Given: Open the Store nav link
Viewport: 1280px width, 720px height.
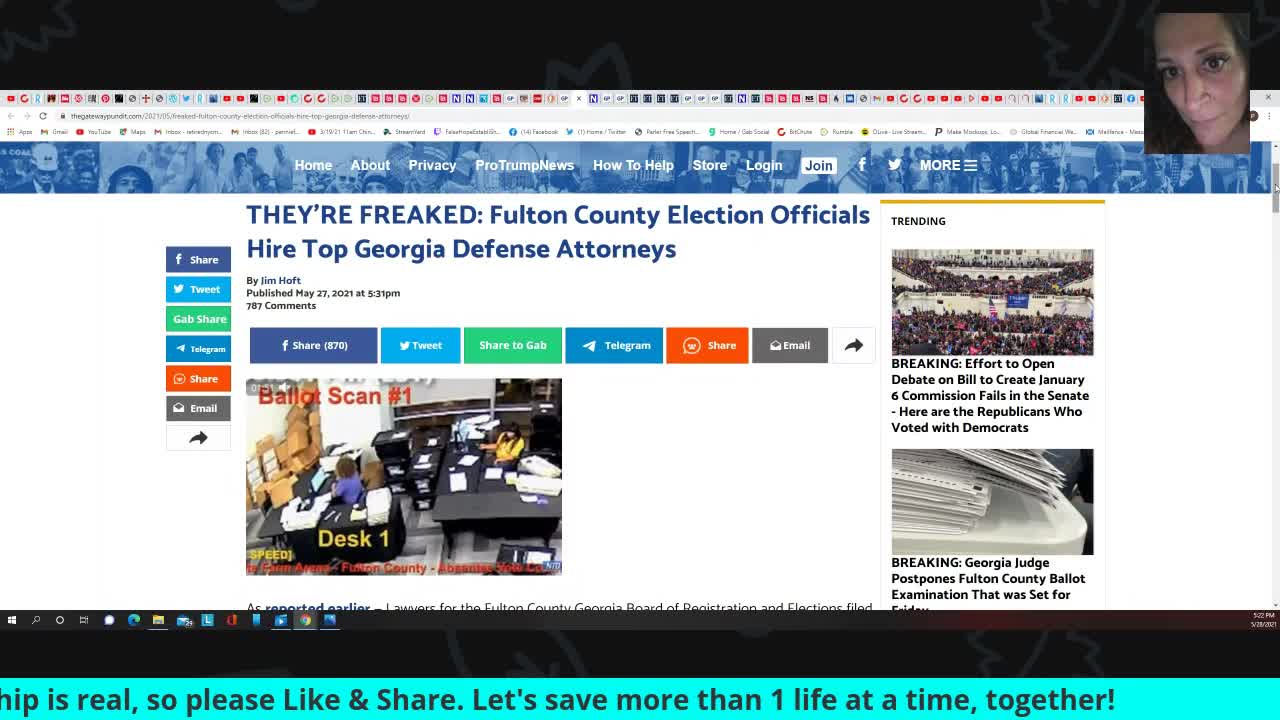Looking at the screenshot, I should click(710, 165).
